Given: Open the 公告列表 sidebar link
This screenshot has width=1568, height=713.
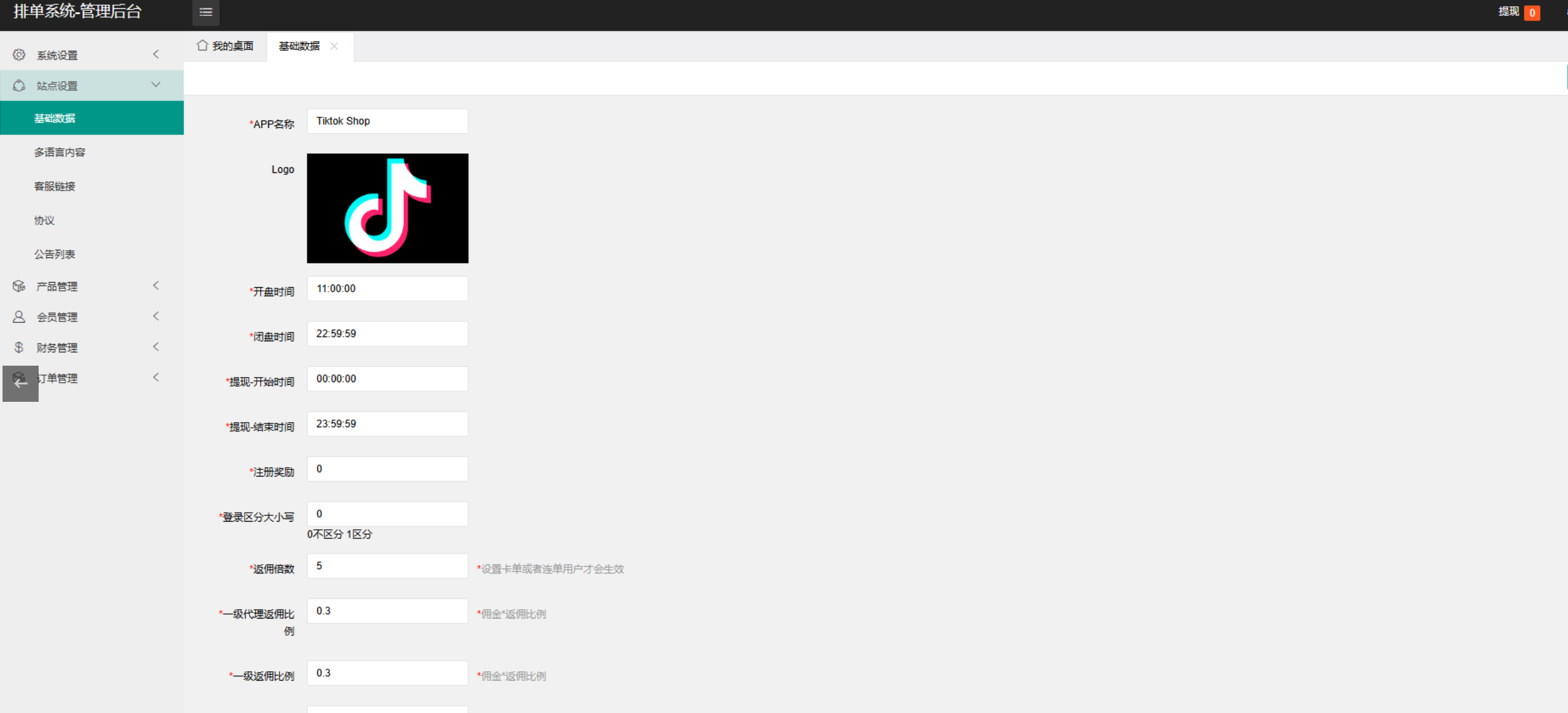Looking at the screenshot, I should pos(54,254).
